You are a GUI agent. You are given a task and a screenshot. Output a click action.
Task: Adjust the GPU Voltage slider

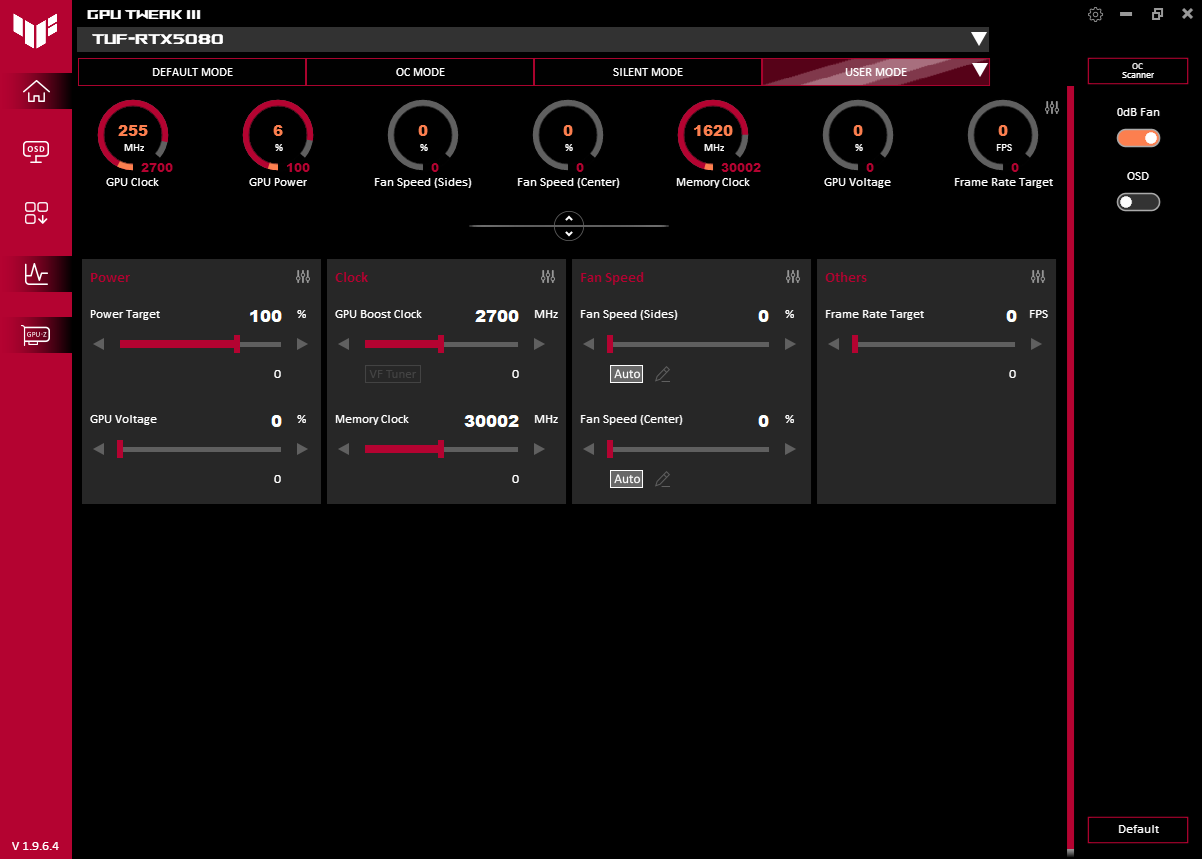click(x=200, y=449)
